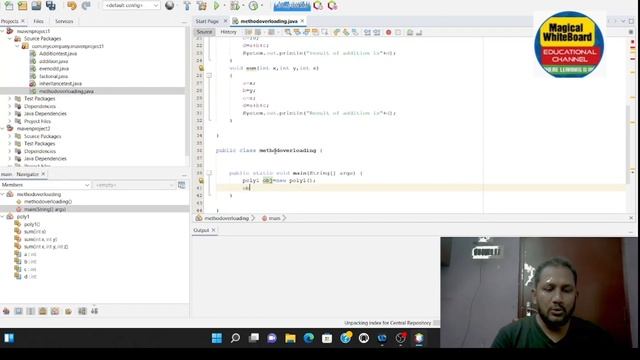The height and width of the screenshot is (360, 640).
Task: Collapse the main method fold in editor gutter
Action: coord(209,173)
